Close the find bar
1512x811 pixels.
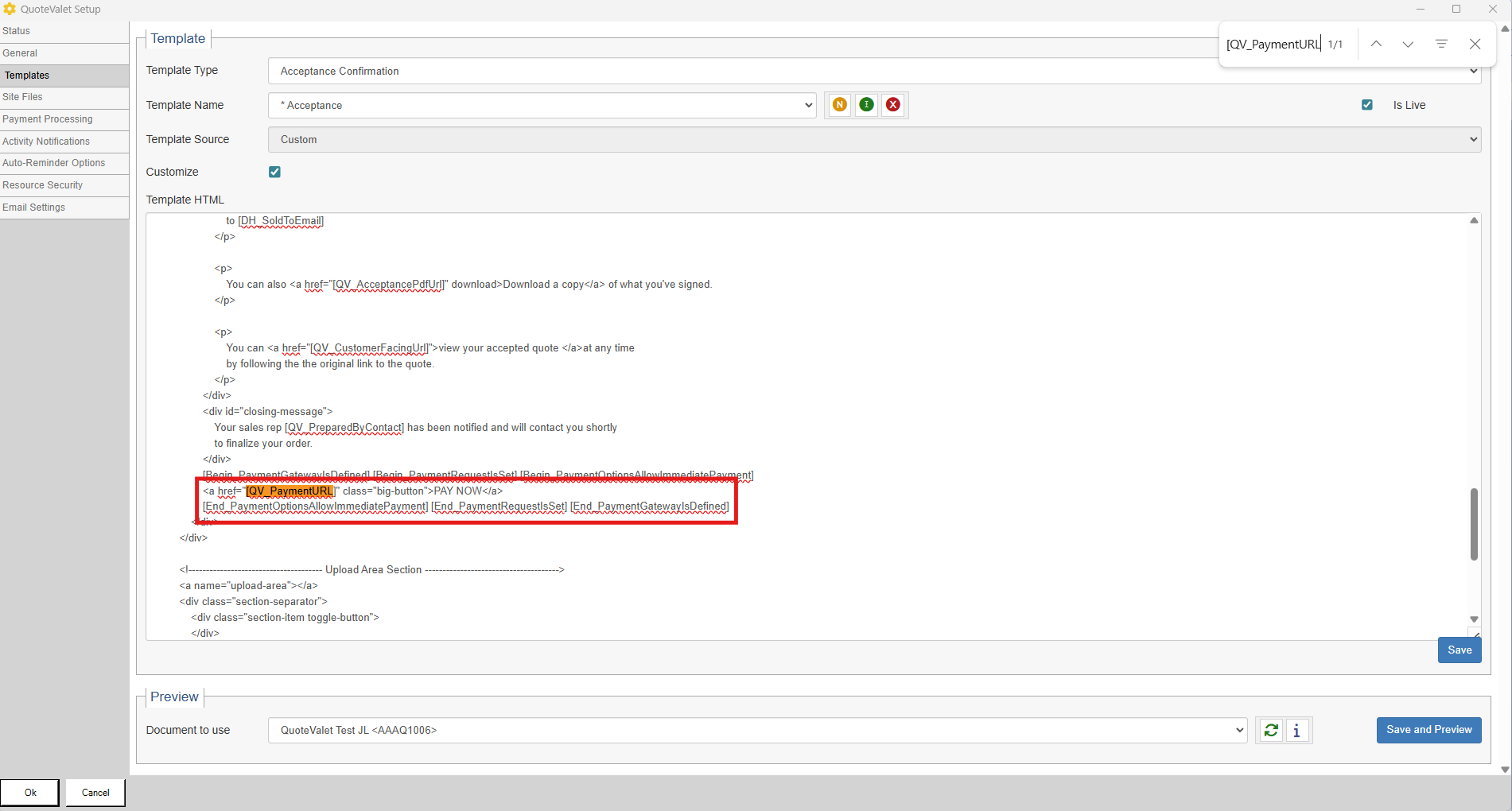1475,45
